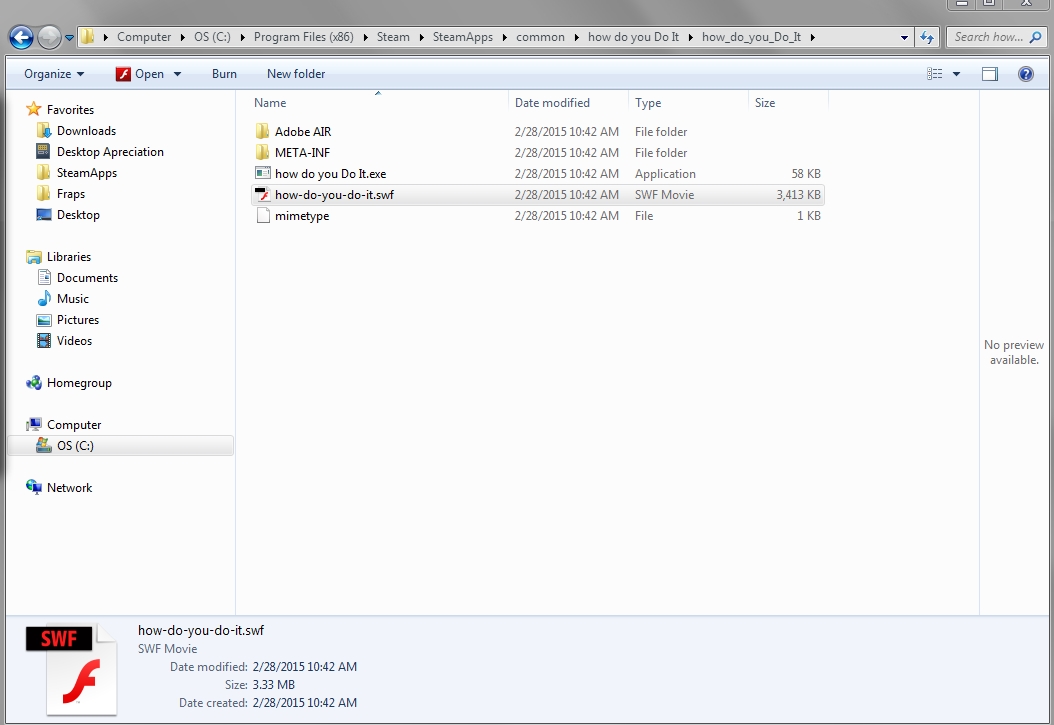Image resolution: width=1054 pixels, height=725 pixels.
Task: Select the how do you Do It.exe icon
Action: point(263,173)
